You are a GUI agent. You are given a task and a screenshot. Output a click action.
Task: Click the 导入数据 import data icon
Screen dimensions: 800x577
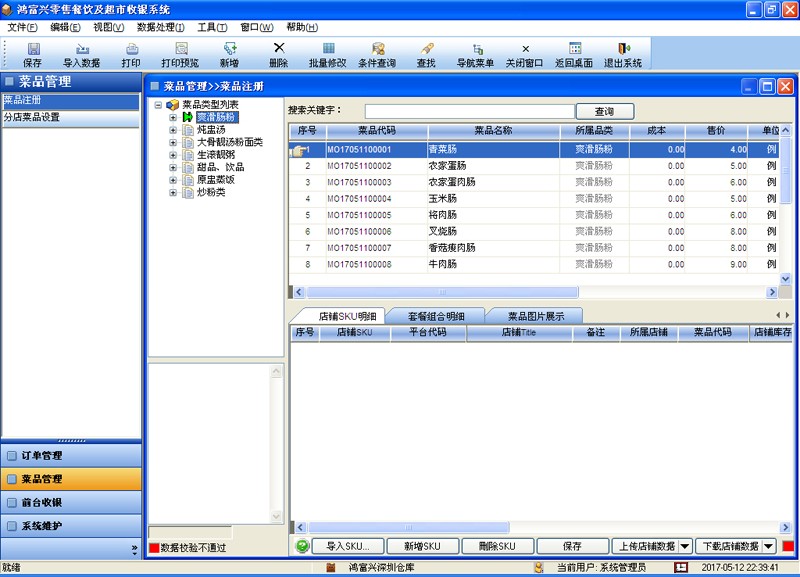[81, 54]
